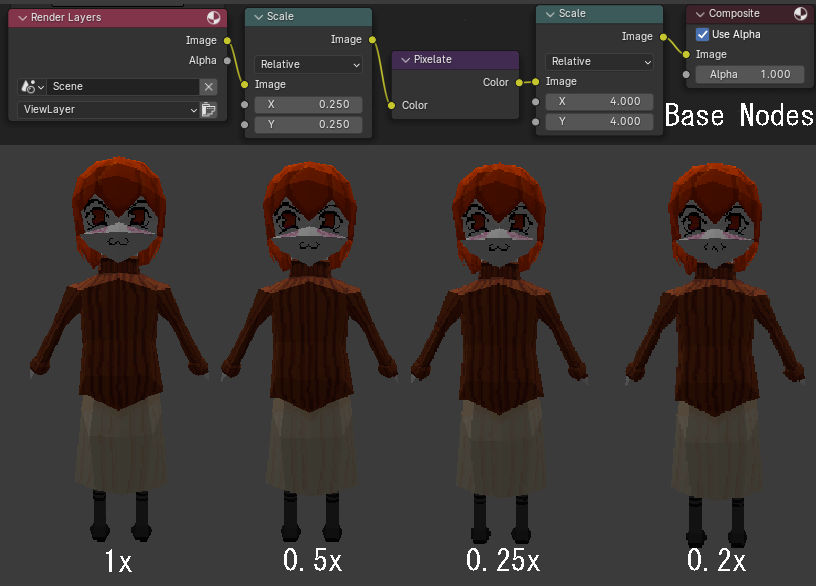Click the Render Layers Alpha output socket
The height and width of the screenshot is (586, 816).
point(228,61)
